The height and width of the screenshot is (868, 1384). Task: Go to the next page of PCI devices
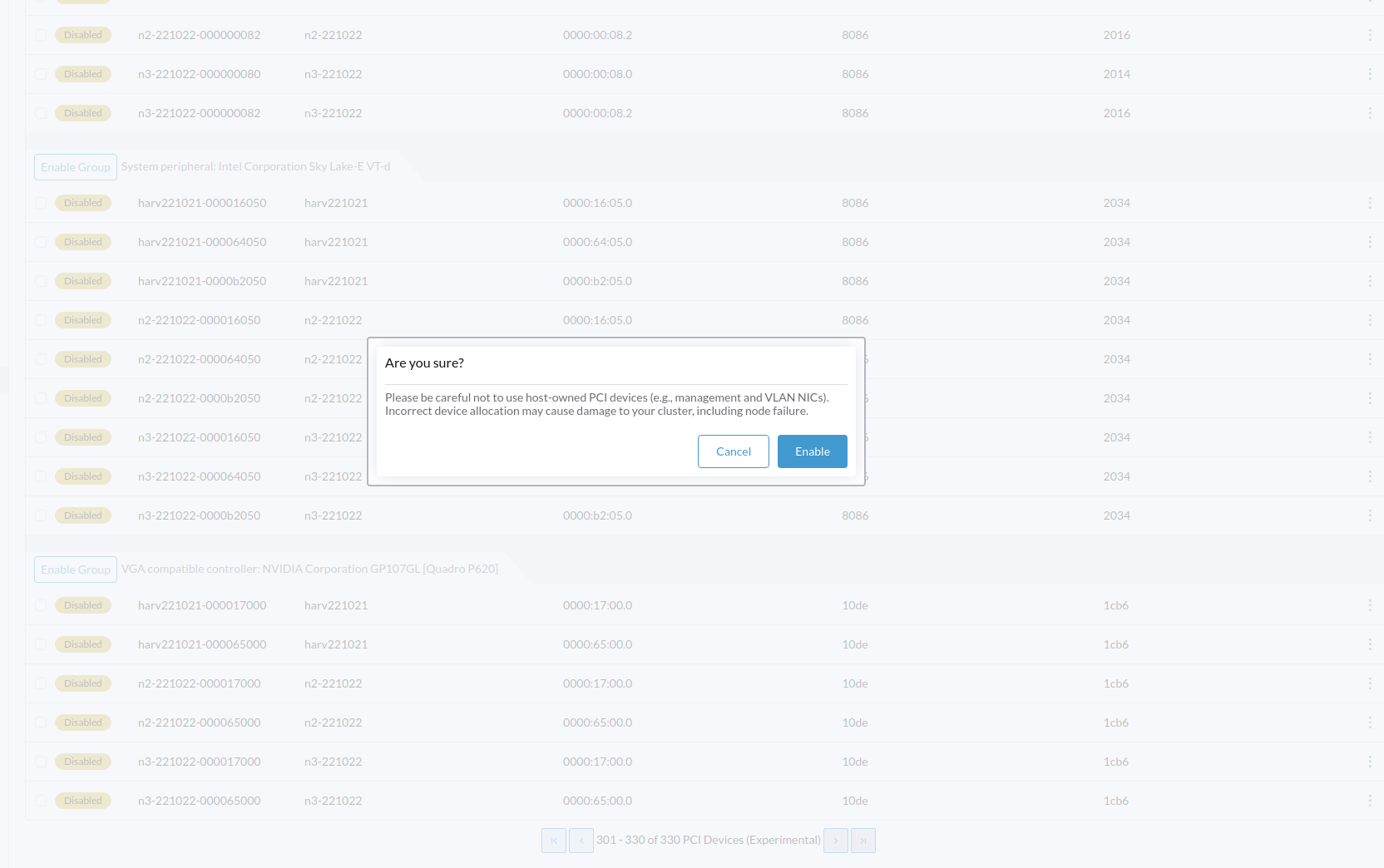pos(835,841)
